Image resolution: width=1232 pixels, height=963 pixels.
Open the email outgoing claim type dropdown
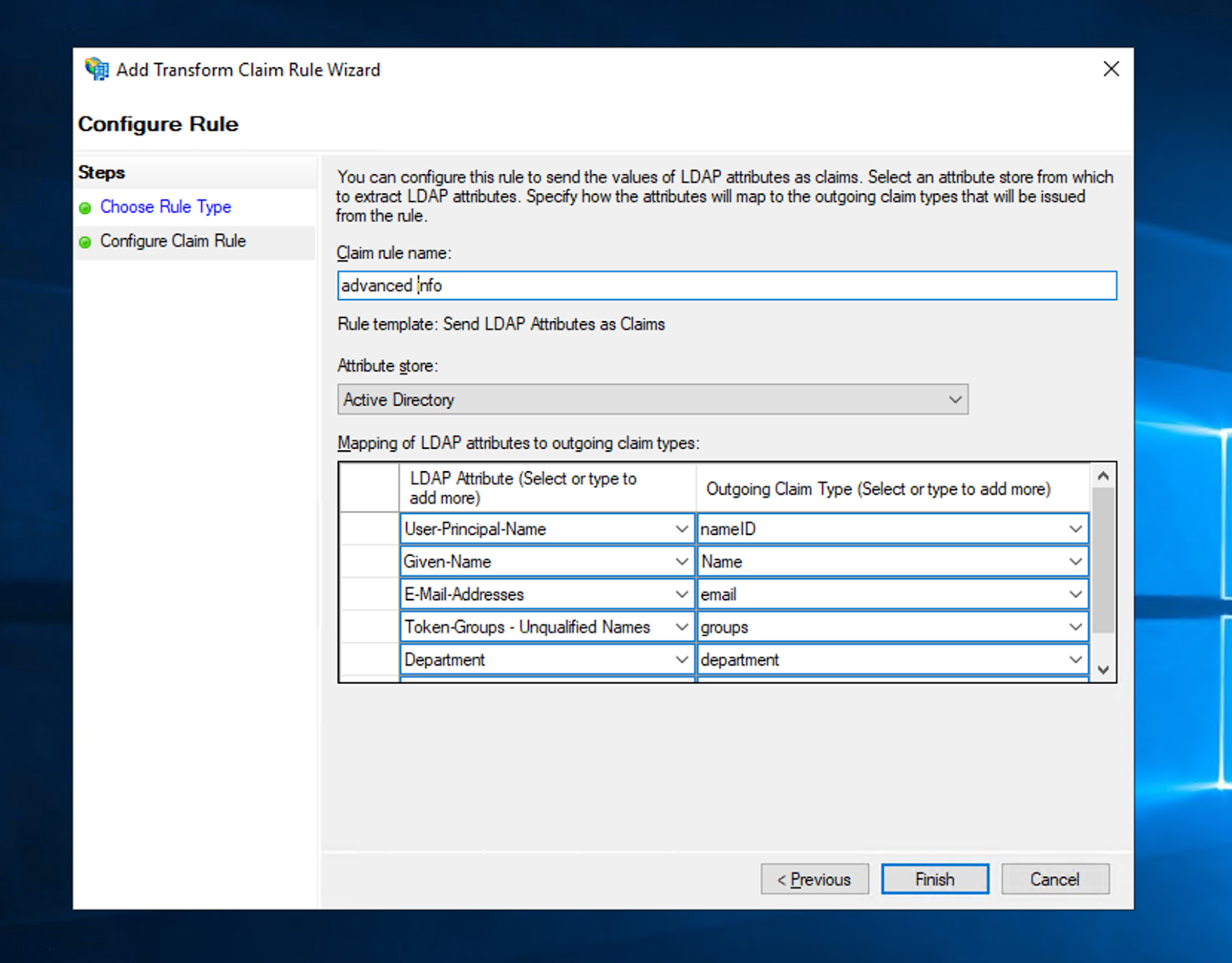[x=1076, y=594]
